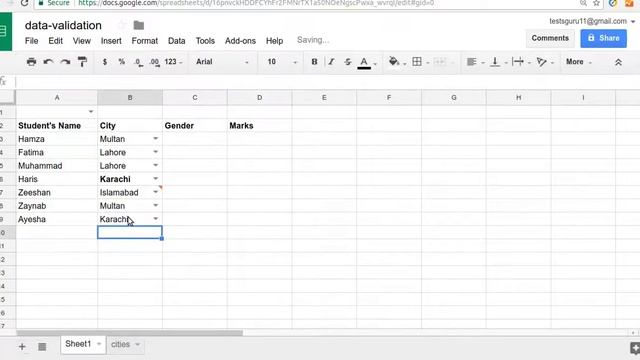Reload the browser page

point(24,3)
